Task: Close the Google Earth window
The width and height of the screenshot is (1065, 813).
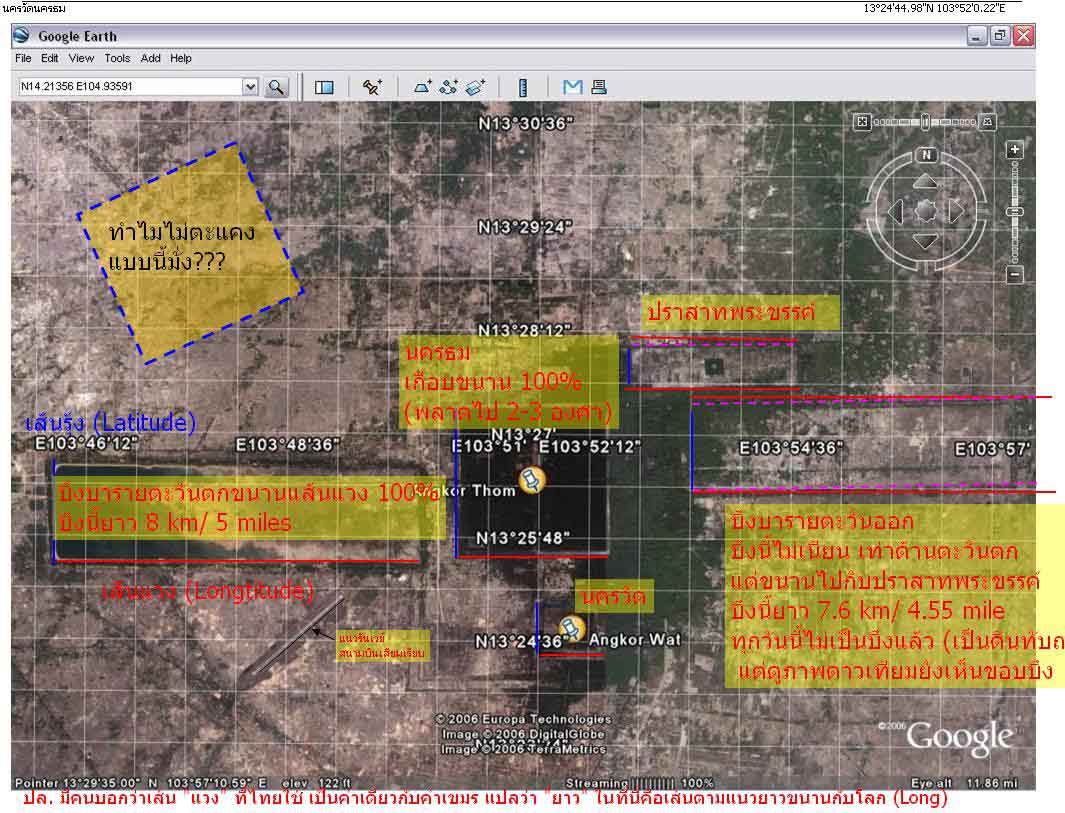Action: click(x=1024, y=35)
